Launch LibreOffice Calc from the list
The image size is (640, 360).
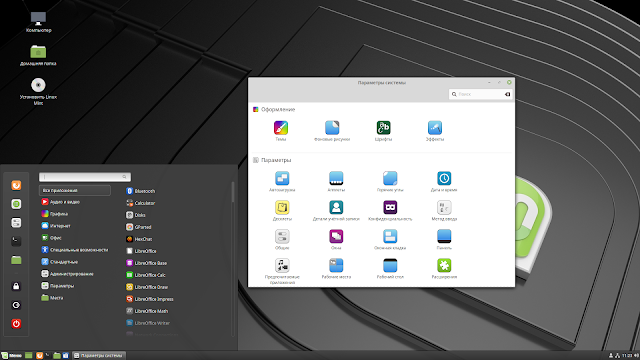146,275
